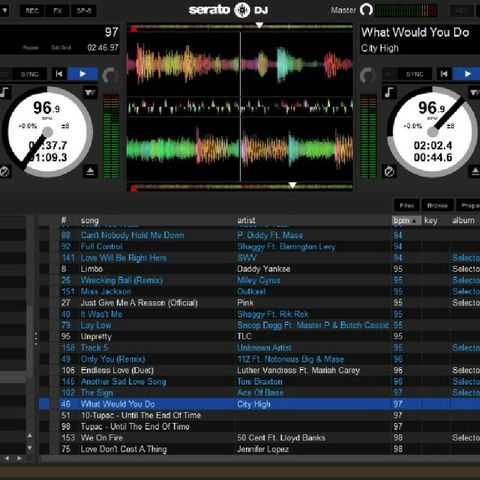Viewport: 480px width, 480px height.
Task: Open the top-left corner dropdown arrow
Action: click(x=4, y=11)
